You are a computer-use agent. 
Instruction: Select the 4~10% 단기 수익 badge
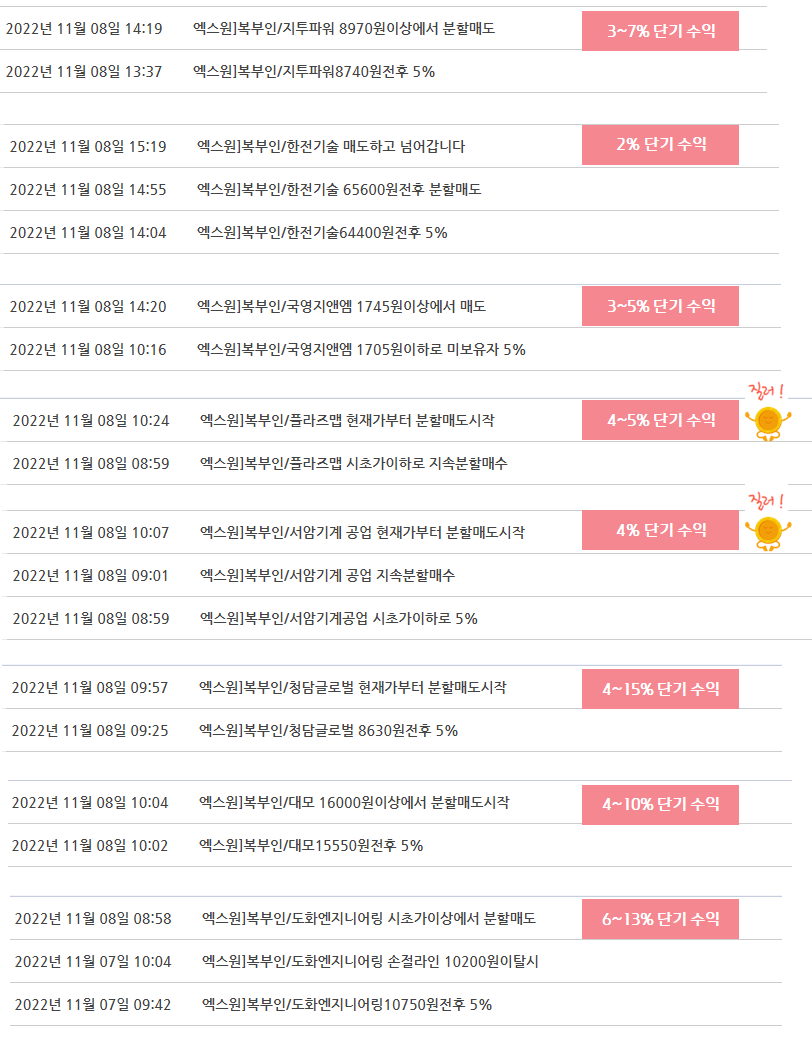click(x=660, y=804)
